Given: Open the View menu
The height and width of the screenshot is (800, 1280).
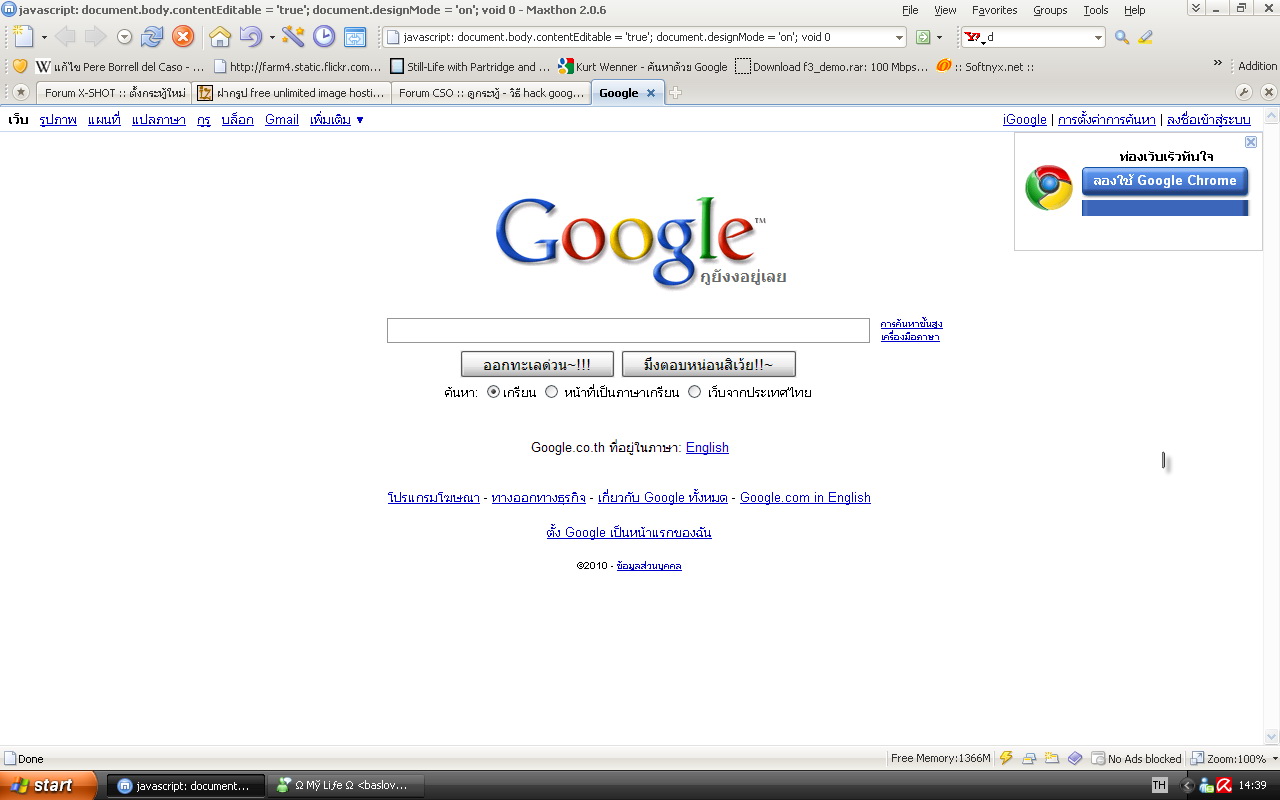Looking at the screenshot, I should pyautogui.click(x=945, y=10).
